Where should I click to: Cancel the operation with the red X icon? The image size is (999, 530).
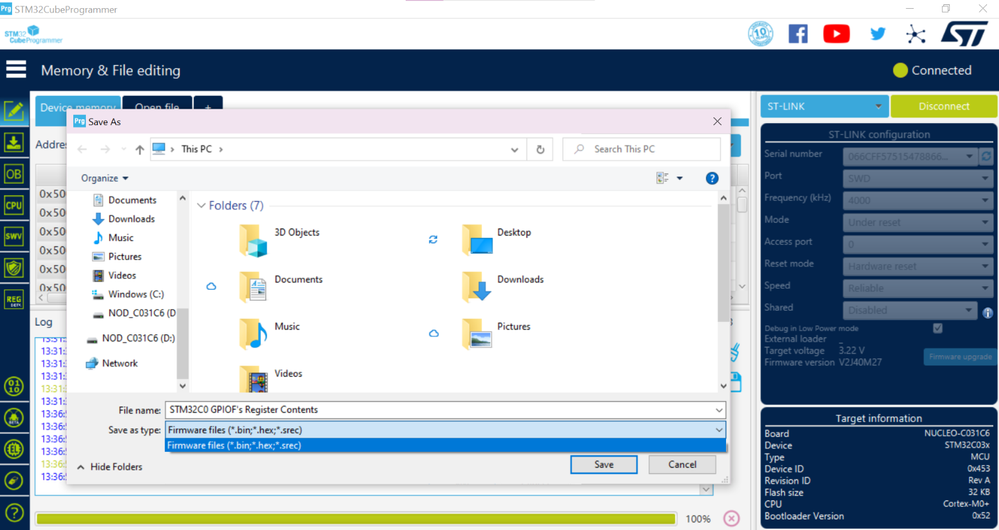click(x=732, y=519)
